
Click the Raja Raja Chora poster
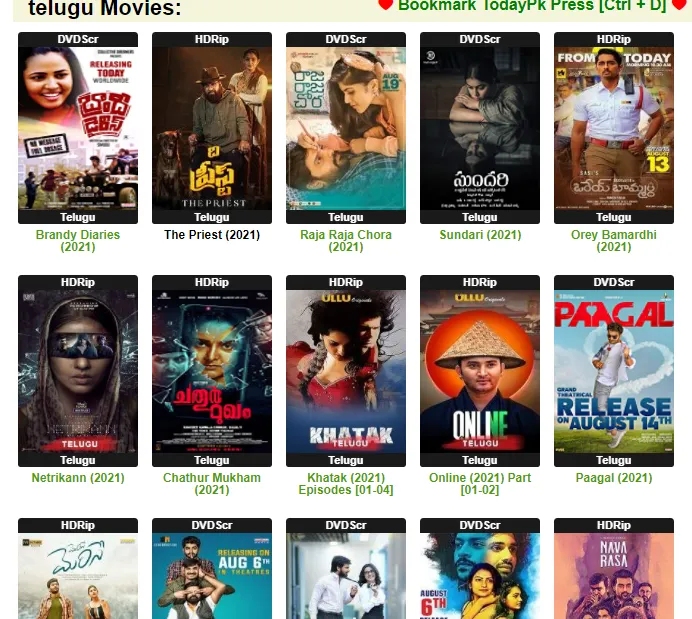coord(346,128)
